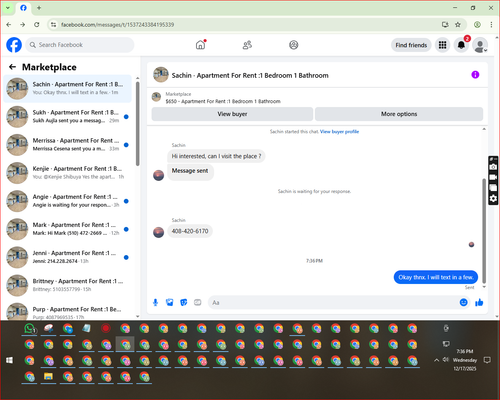This screenshot has height=400, width=500.
Task: Click conversation list scrollbar
Action: coord(138,123)
